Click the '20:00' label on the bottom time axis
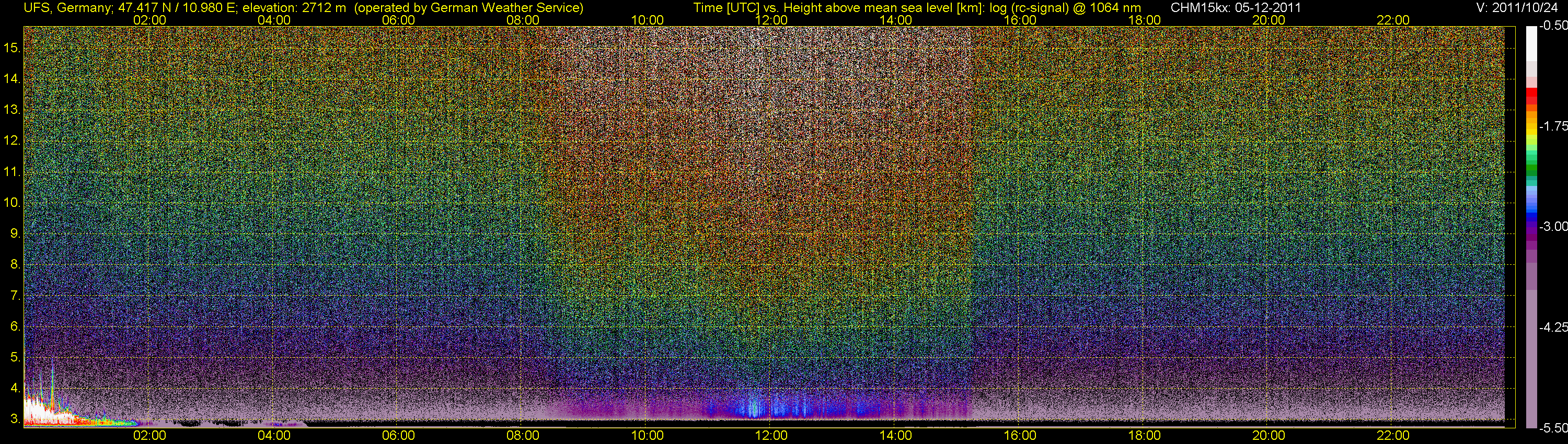1568x444 pixels. pyautogui.click(x=1269, y=436)
